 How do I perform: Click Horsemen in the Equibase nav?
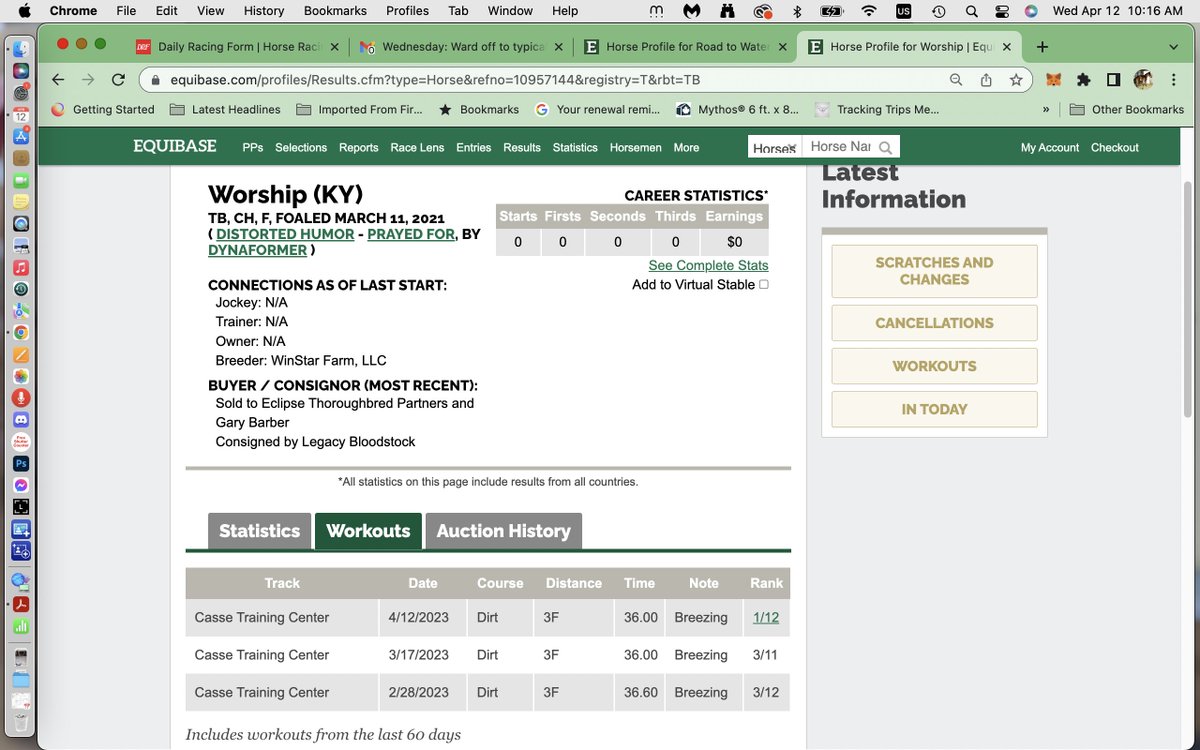coord(635,147)
